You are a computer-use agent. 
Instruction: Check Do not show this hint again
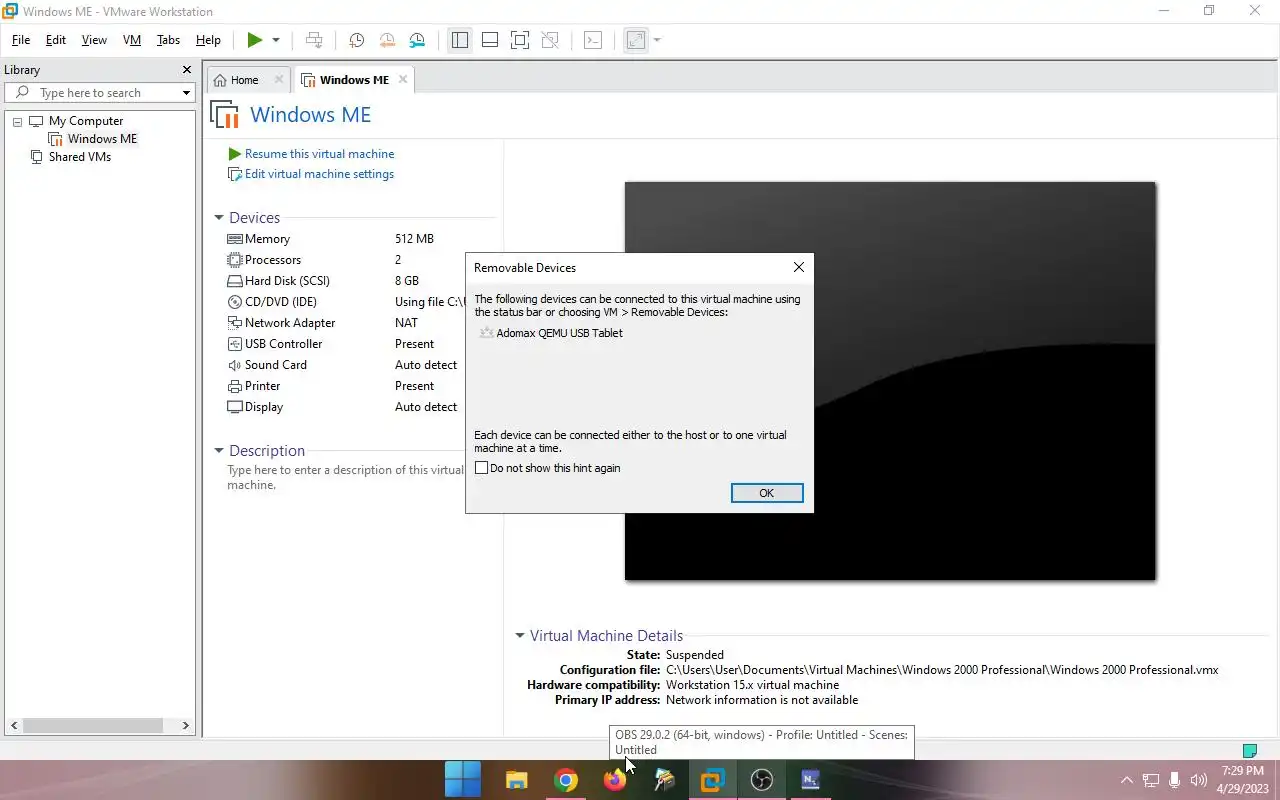tap(482, 468)
